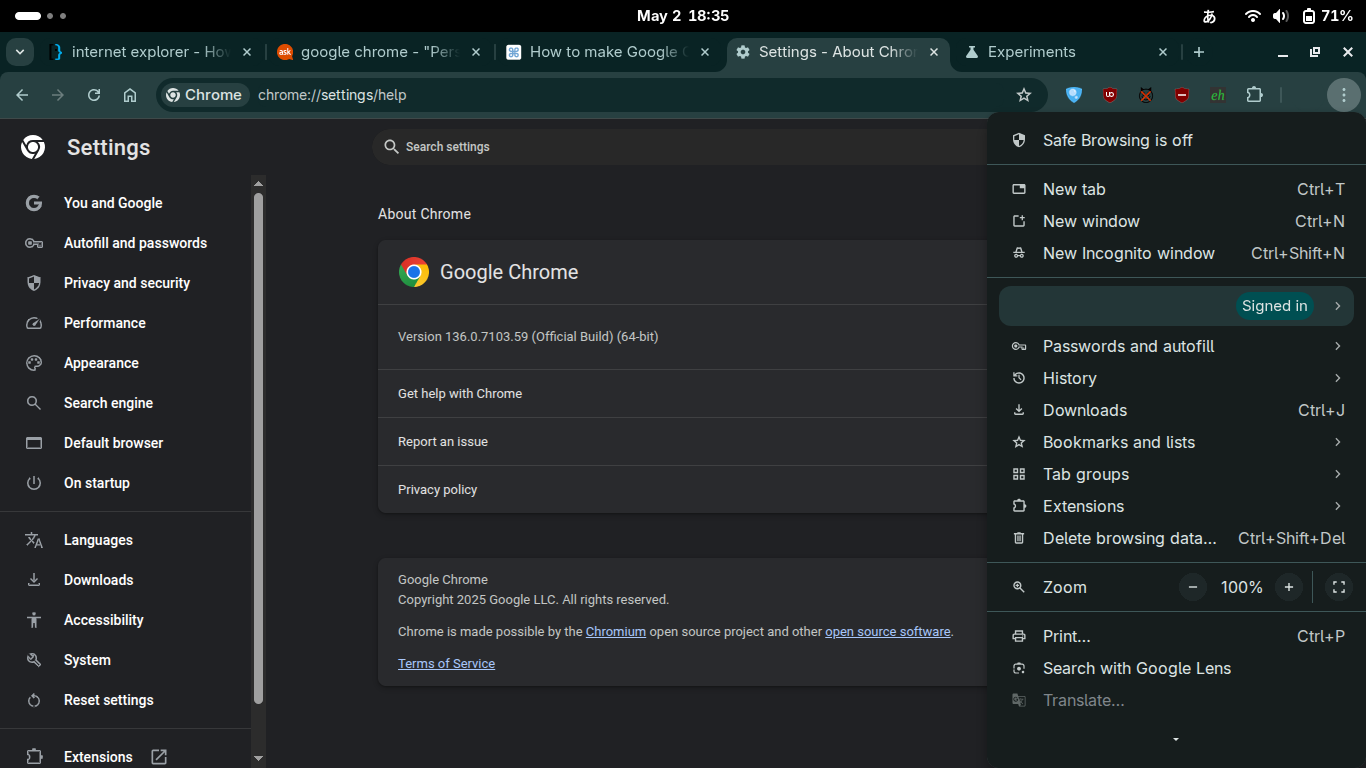
Task: Click Report an issue row
Action: point(682,442)
